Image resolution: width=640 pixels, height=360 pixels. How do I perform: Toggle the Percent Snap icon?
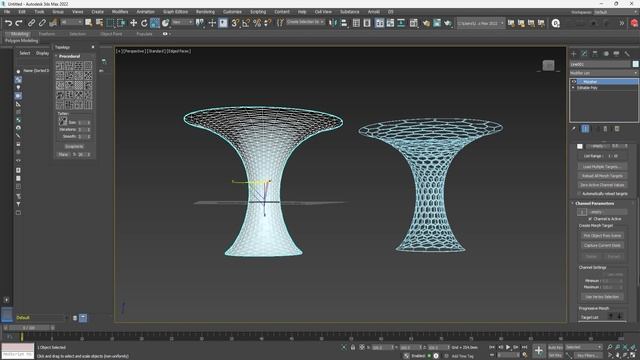[x=257, y=23]
